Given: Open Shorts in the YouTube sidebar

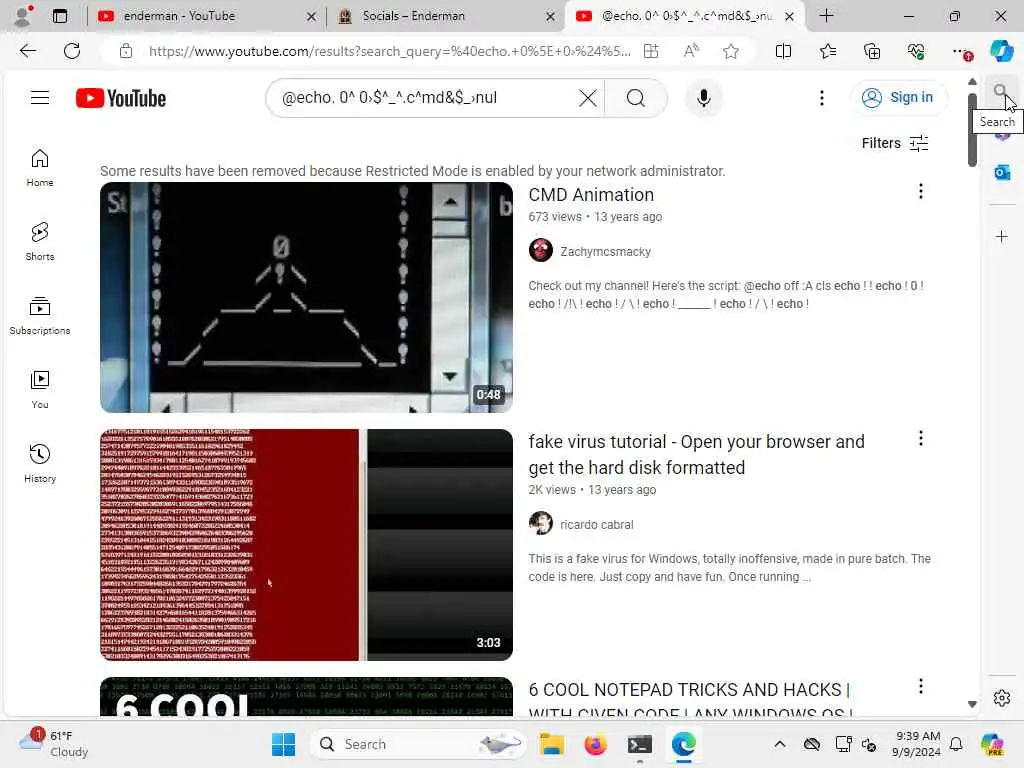Looking at the screenshot, I should click(40, 242).
